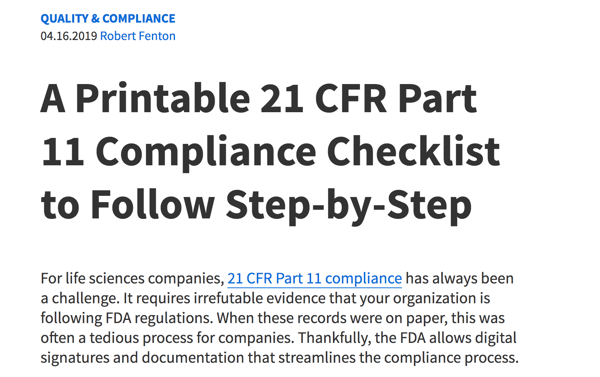Click the phrase "For life sciences companies"
Image resolution: width=600 pixels, height=377 pixels.
[132, 278]
